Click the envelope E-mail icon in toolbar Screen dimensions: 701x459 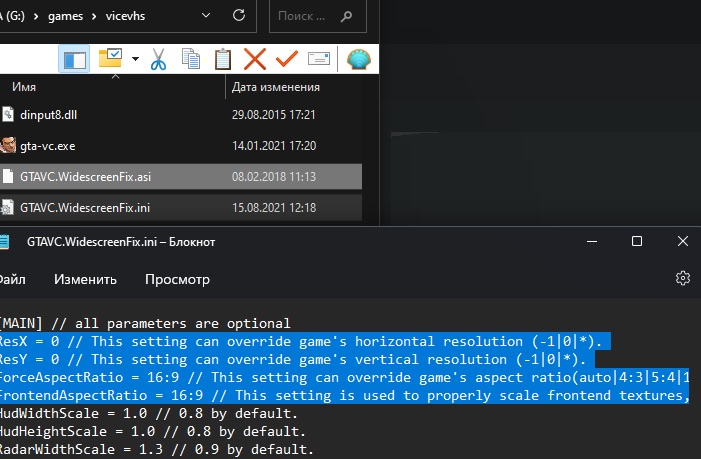pyautogui.click(x=318, y=60)
